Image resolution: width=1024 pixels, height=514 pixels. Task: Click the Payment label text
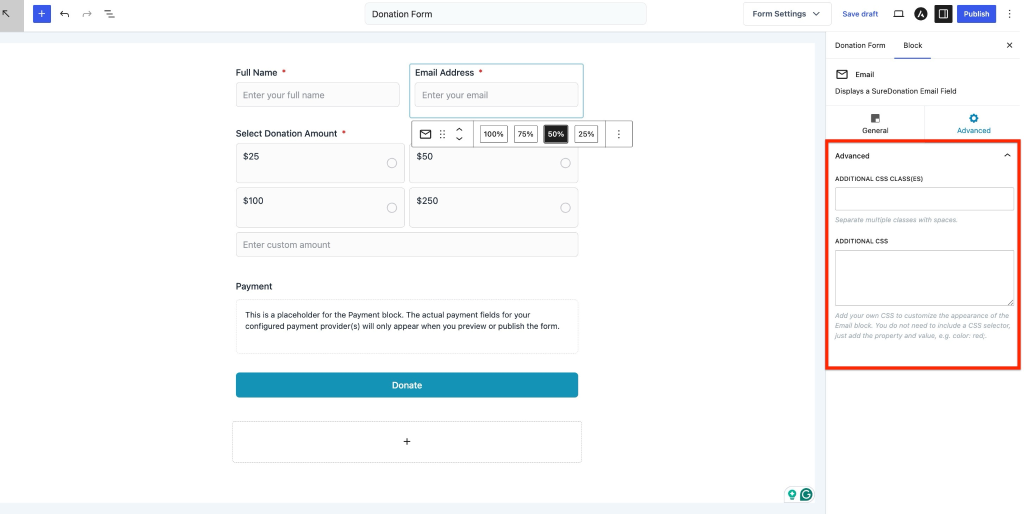254,287
